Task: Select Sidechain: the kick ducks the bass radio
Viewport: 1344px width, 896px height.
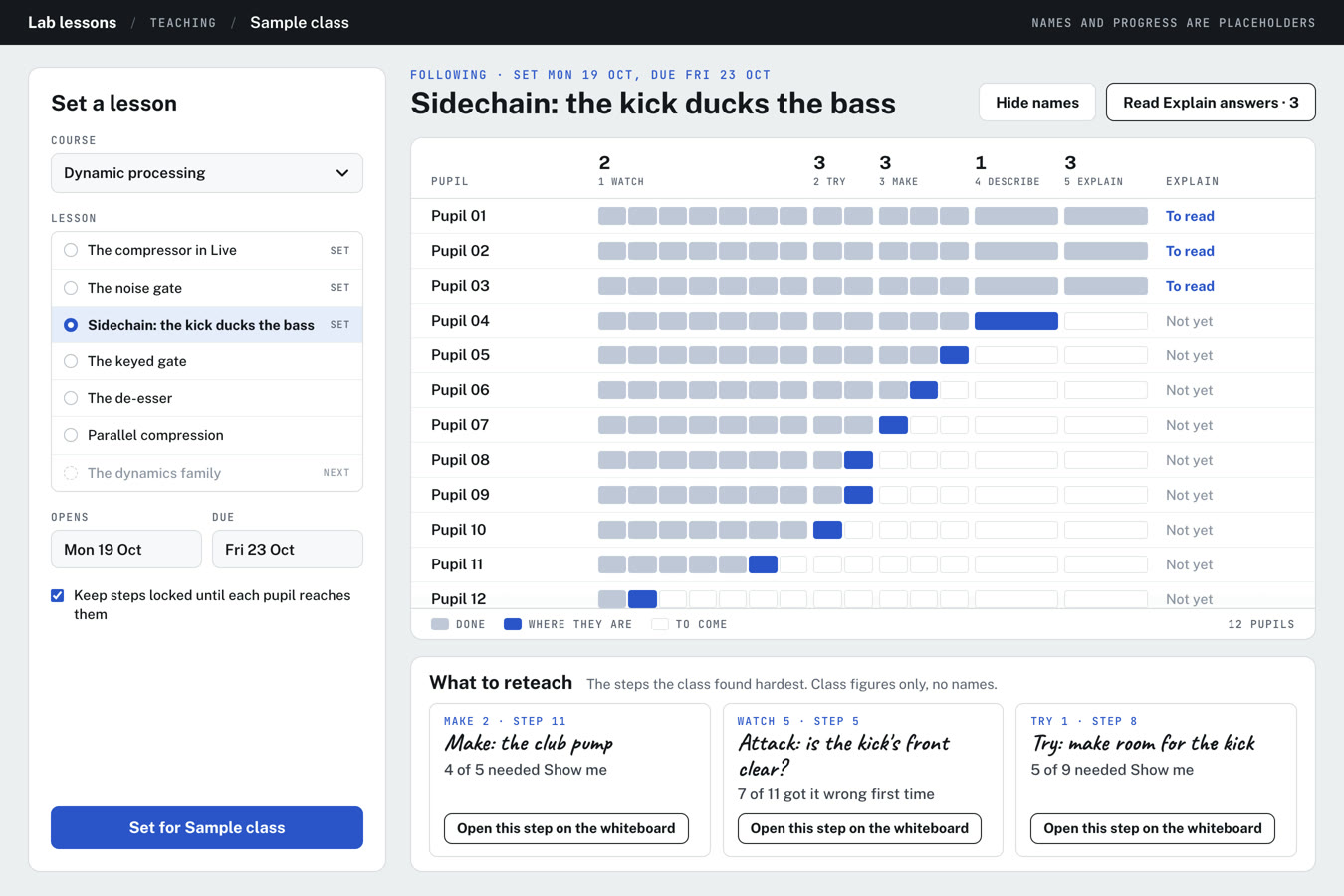Action: (x=71, y=325)
